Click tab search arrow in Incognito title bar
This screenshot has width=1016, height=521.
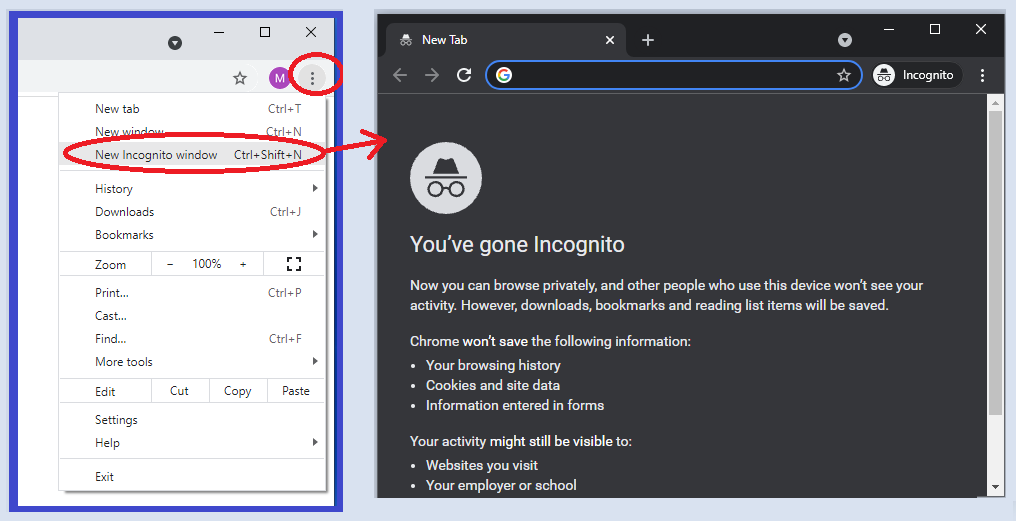click(845, 40)
